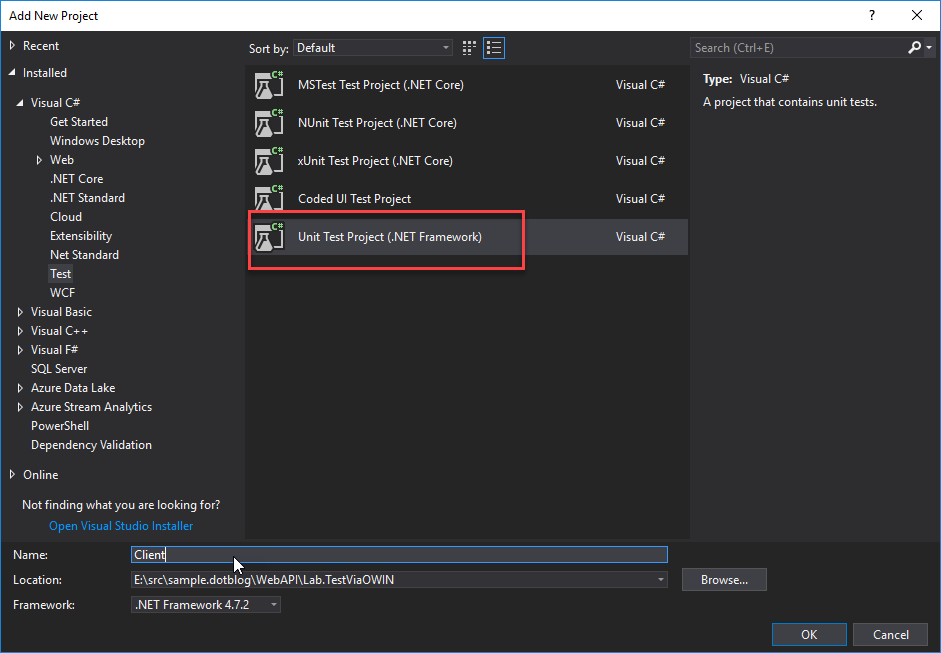
Task: Select Extensibility category
Action: coord(81,236)
